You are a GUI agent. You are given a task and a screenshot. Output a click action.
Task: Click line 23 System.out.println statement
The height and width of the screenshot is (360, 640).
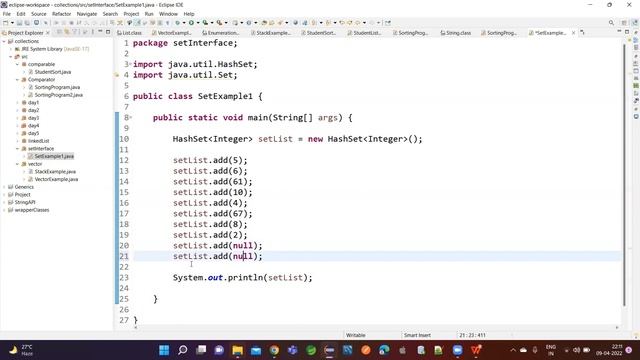pos(242,278)
